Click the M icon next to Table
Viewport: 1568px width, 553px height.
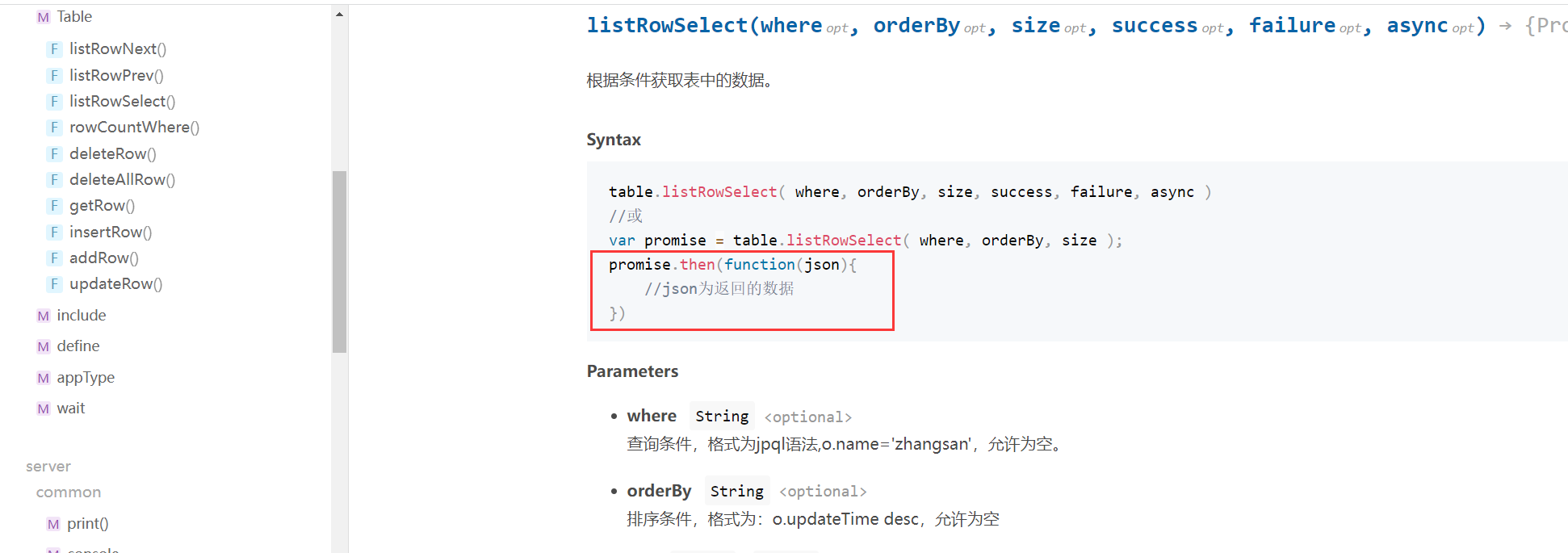(x=44, y=17)
